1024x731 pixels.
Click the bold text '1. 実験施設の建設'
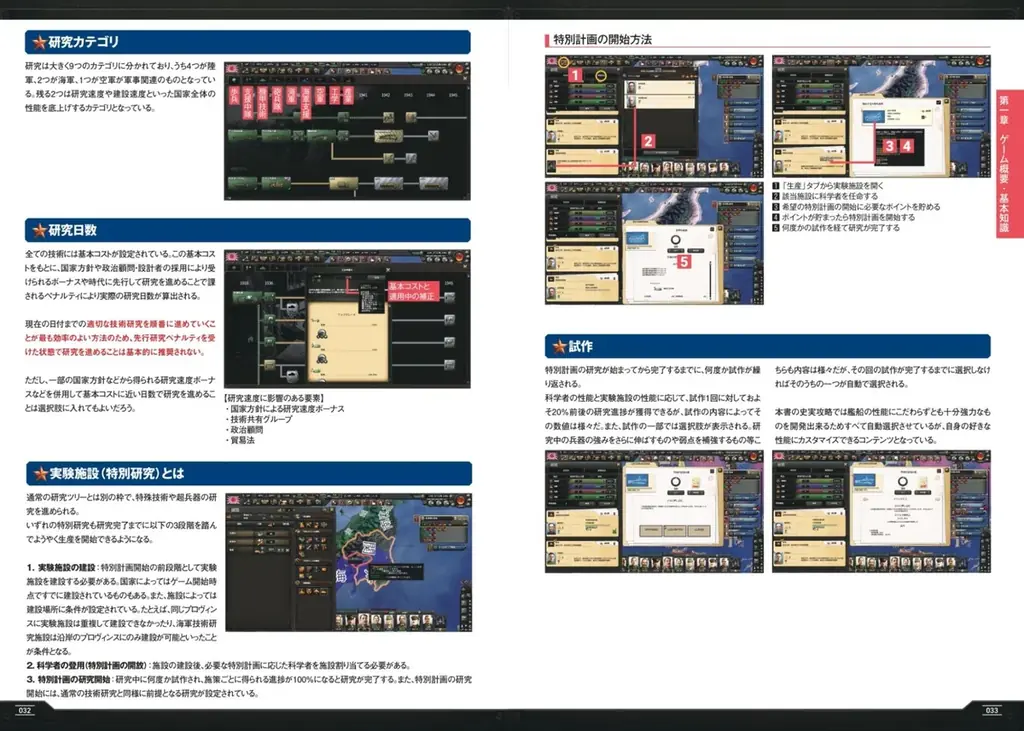coord(61,567)
